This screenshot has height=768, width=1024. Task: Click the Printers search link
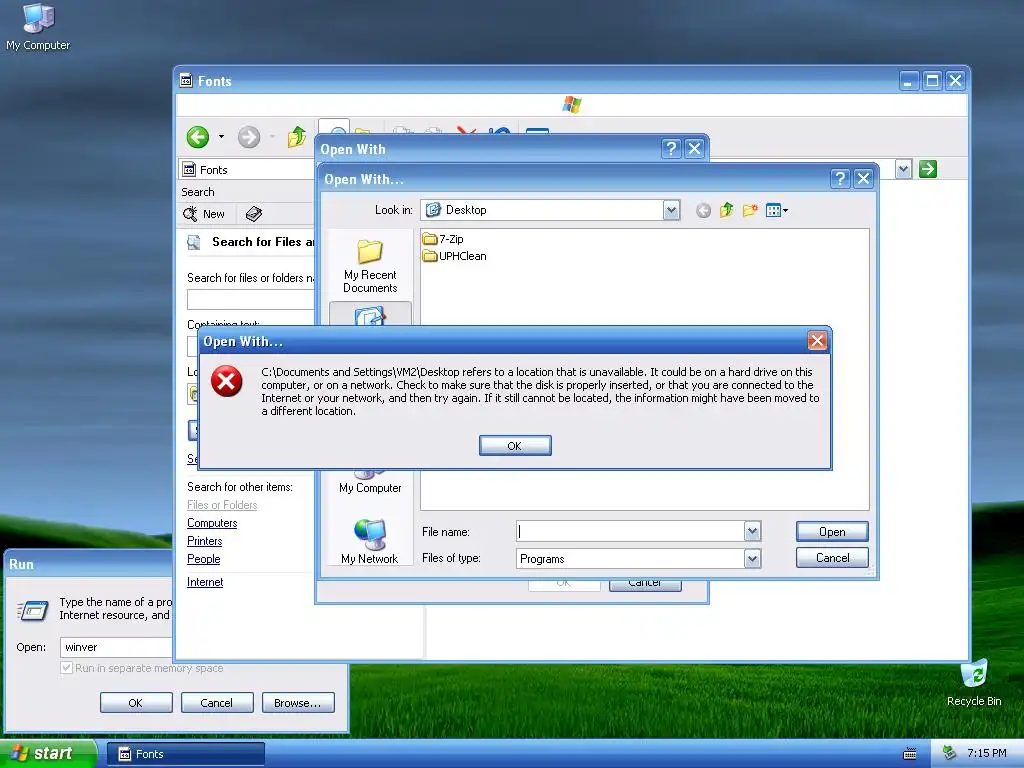204,541
